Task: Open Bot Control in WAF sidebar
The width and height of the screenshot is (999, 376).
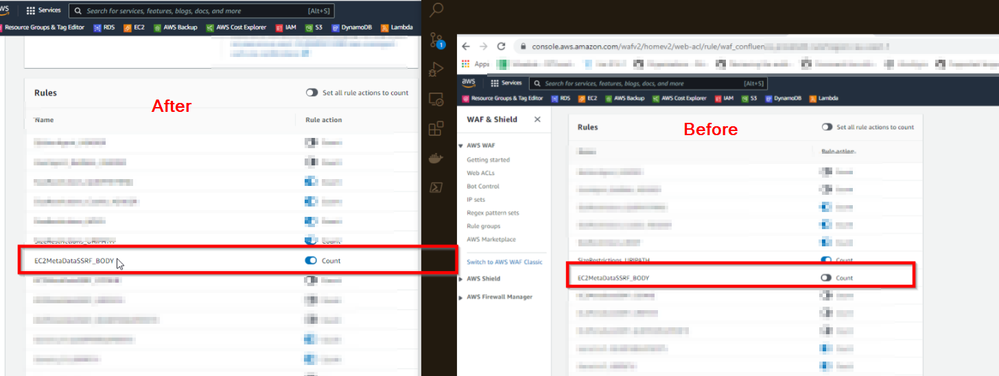Action: pos(483,186)
